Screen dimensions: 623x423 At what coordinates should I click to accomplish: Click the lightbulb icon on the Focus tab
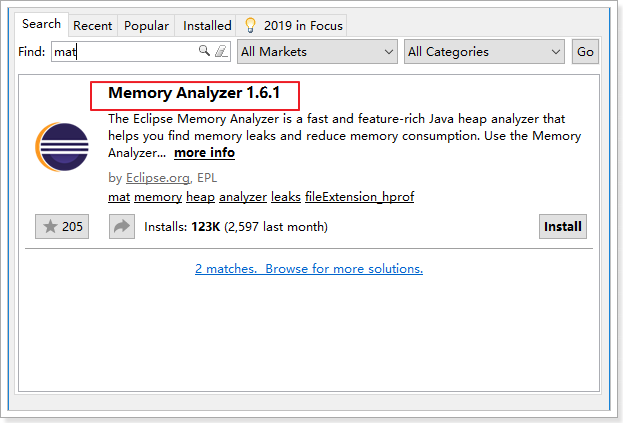250,25
